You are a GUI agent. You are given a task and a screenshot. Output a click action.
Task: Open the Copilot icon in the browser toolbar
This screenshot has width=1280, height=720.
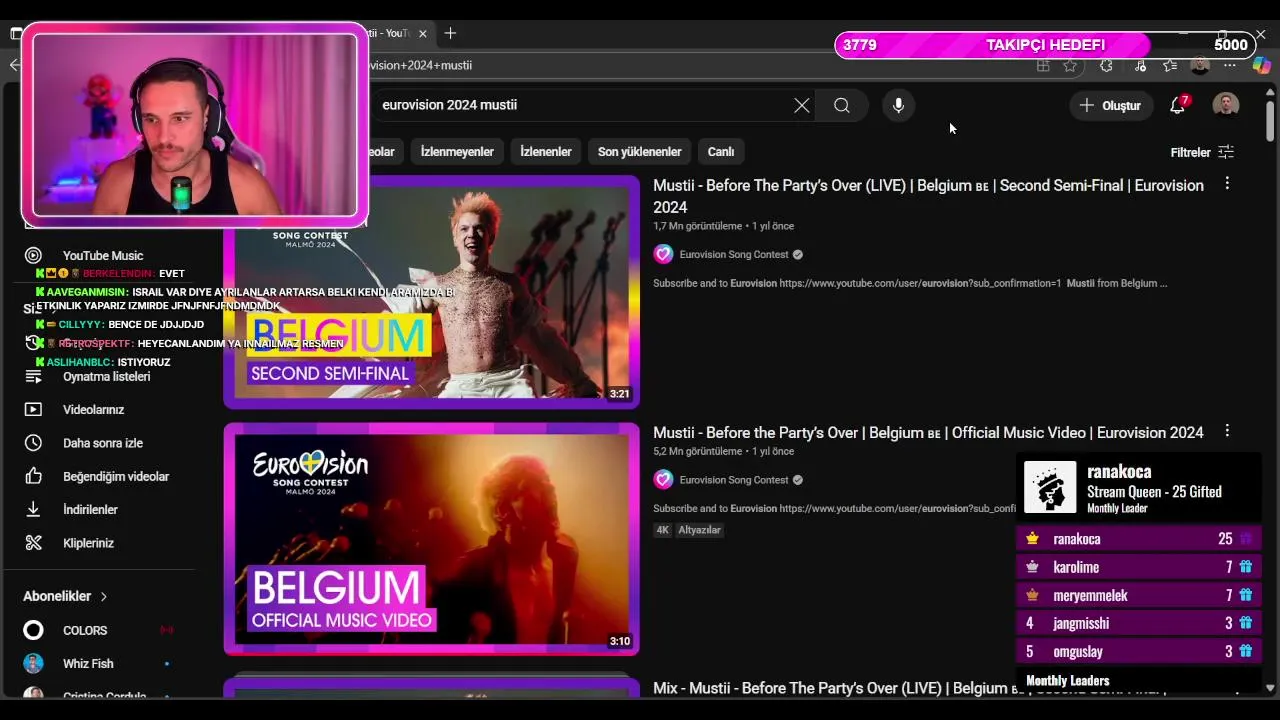click(x=1261, y=66)
